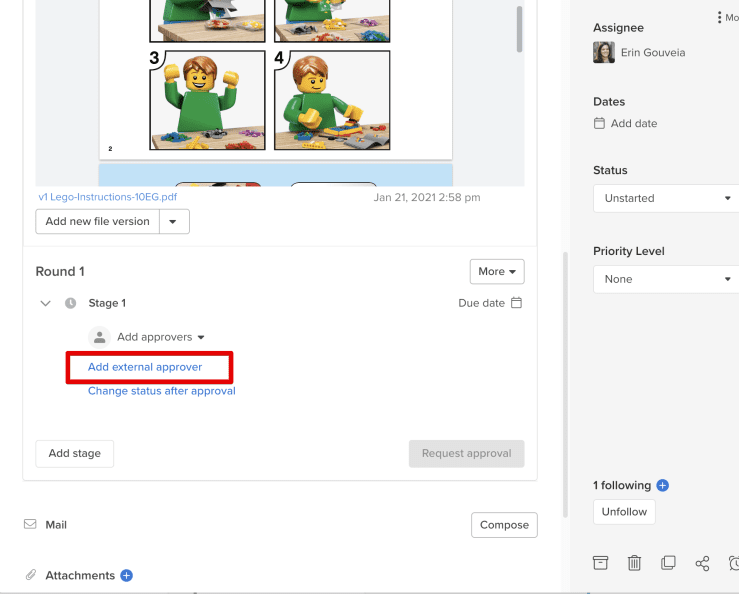Click the Unfollow button
Viewport: 739px width, 594px height.
(624, 512)
